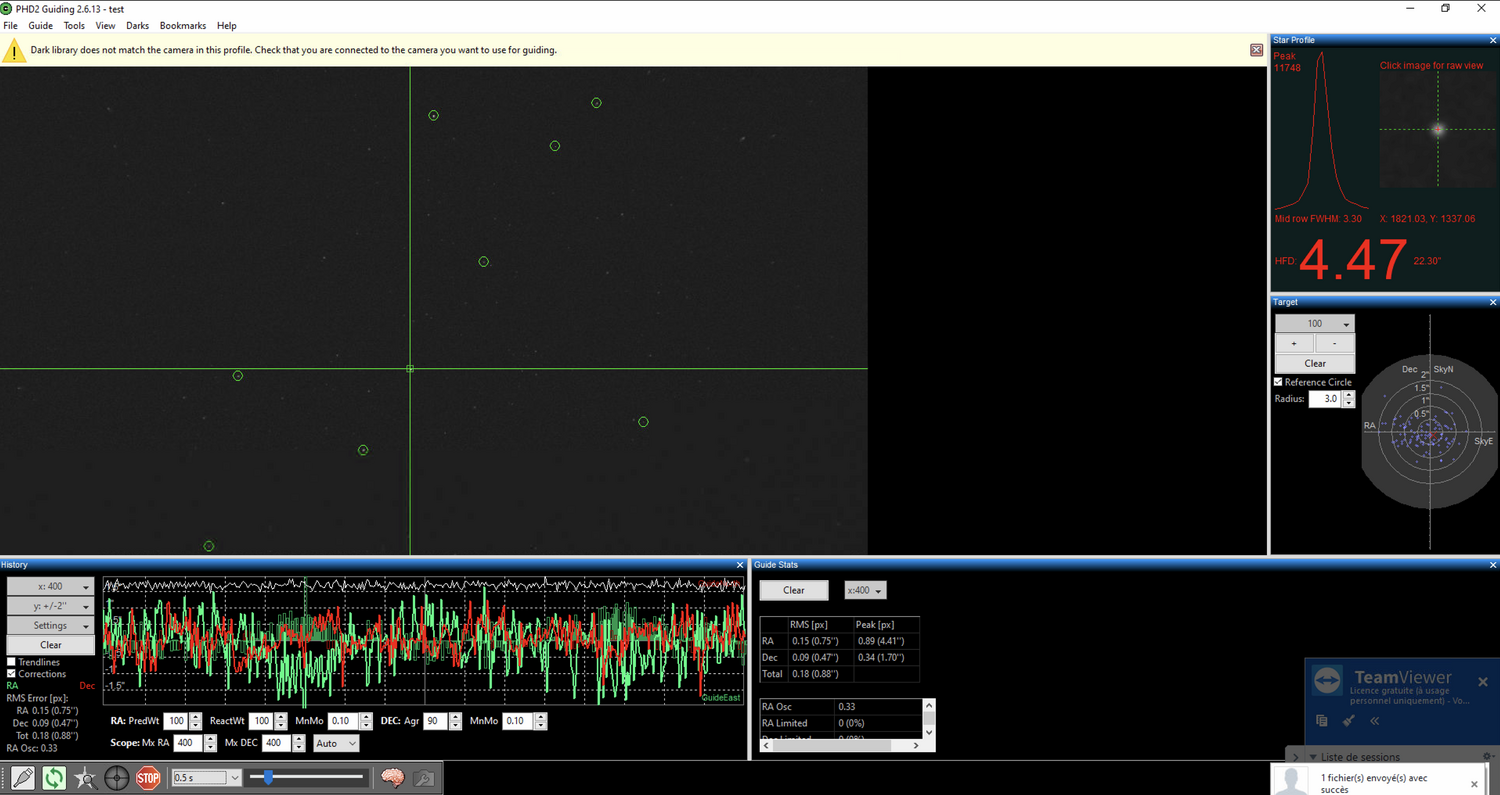The width and height of the screenshot is (1500, 795).
Task: Click the TeamViewer copy documents icon
Action: tap(1322, 720)
